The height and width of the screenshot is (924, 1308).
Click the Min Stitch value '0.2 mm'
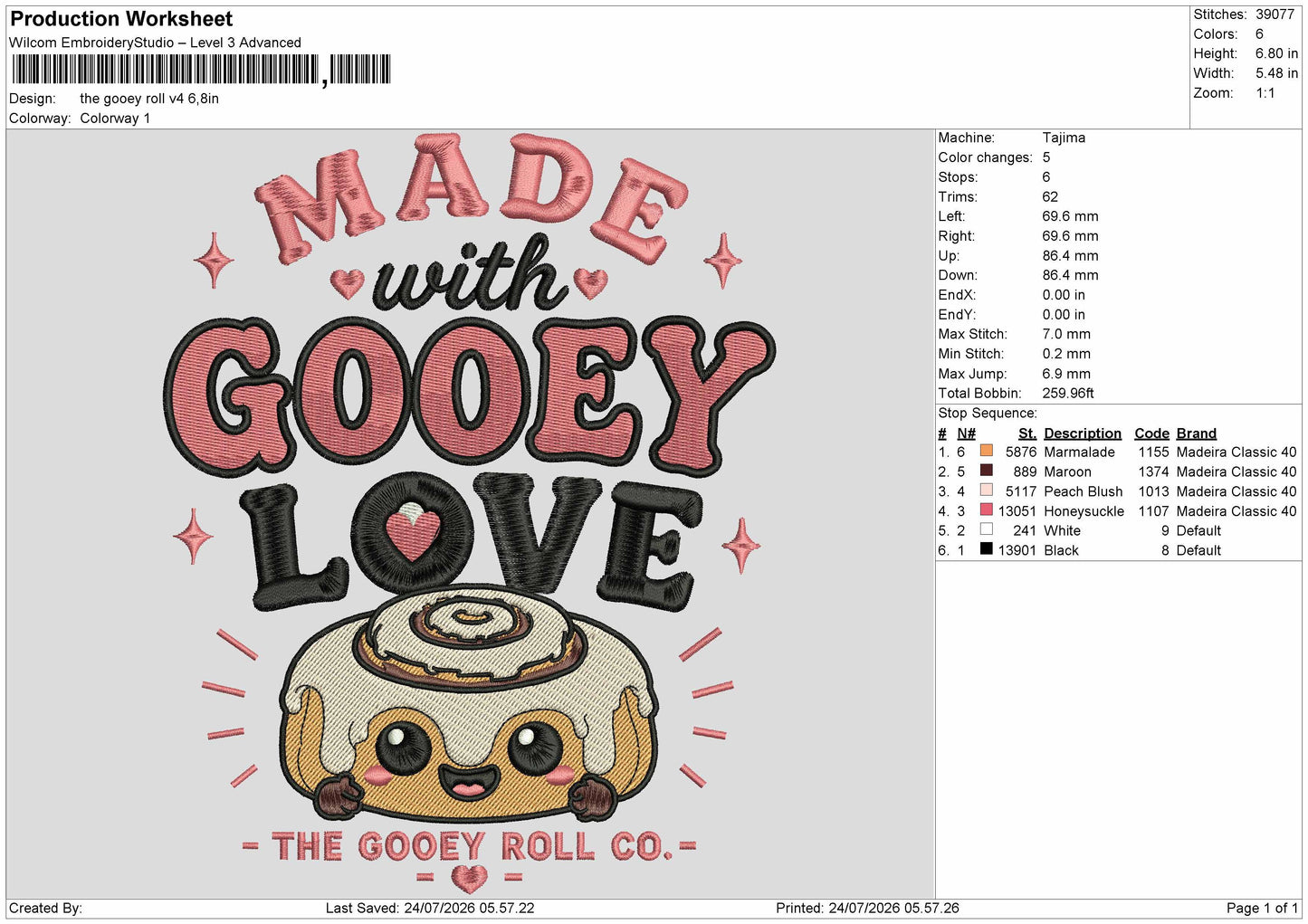(1066, 354)
